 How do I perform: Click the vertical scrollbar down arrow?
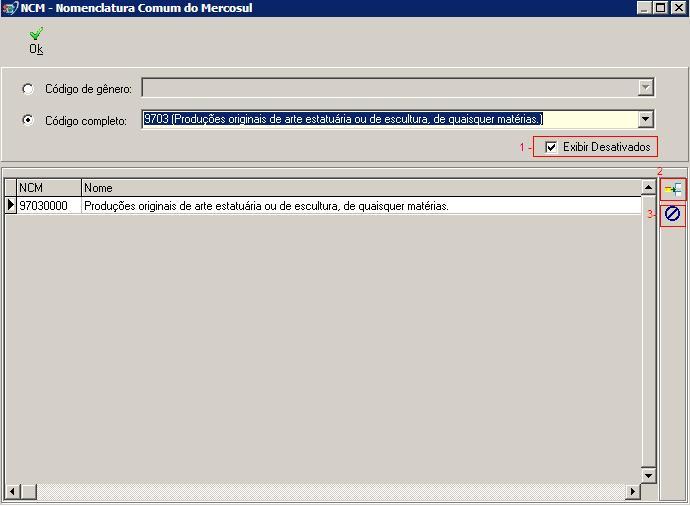click(x=648, y=475)
